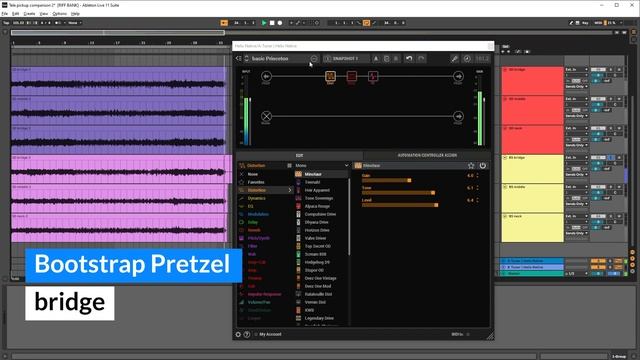Choose Scream 808 distortion model
This screenshot has height=360, width=640.
[x=315, y=254]
